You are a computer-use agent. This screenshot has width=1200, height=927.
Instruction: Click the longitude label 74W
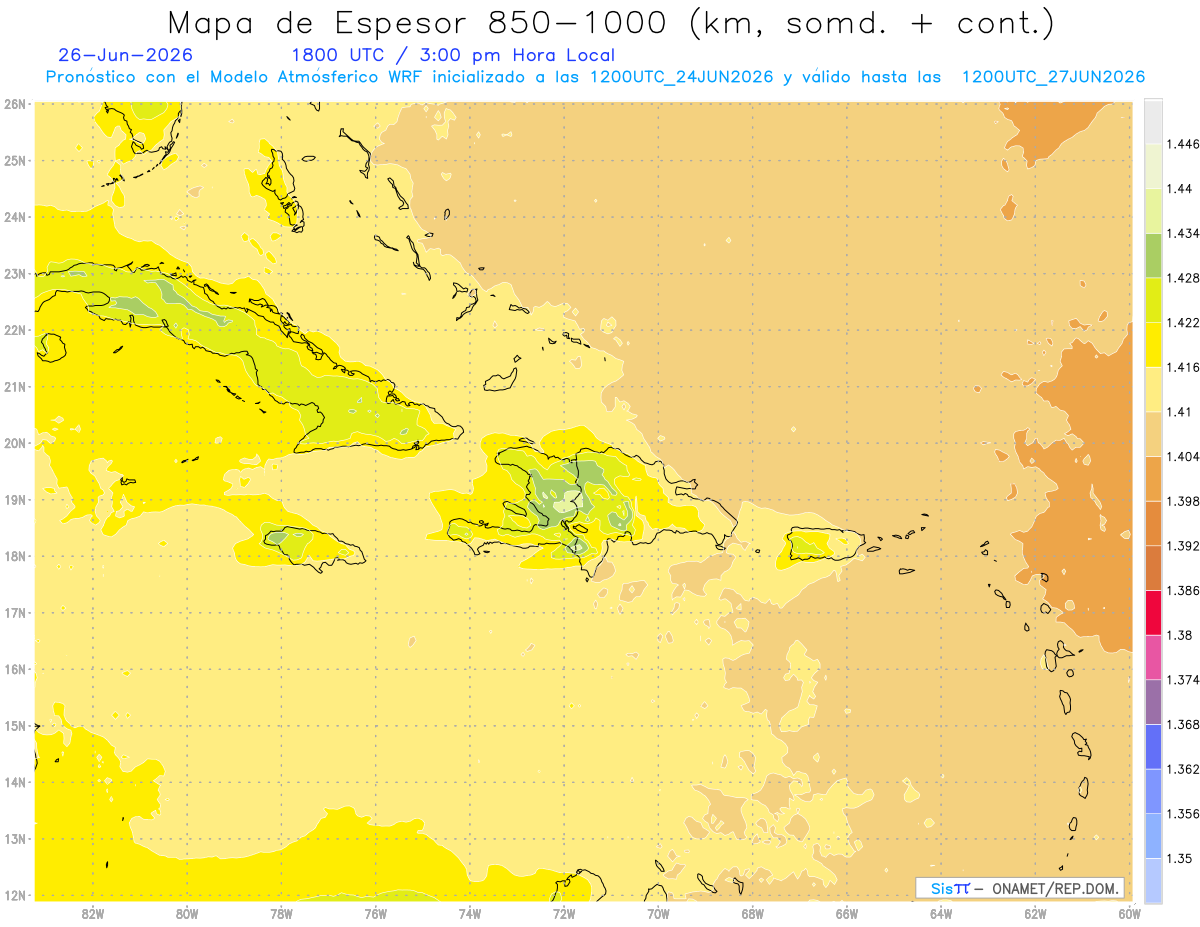(x=469, y=913)
